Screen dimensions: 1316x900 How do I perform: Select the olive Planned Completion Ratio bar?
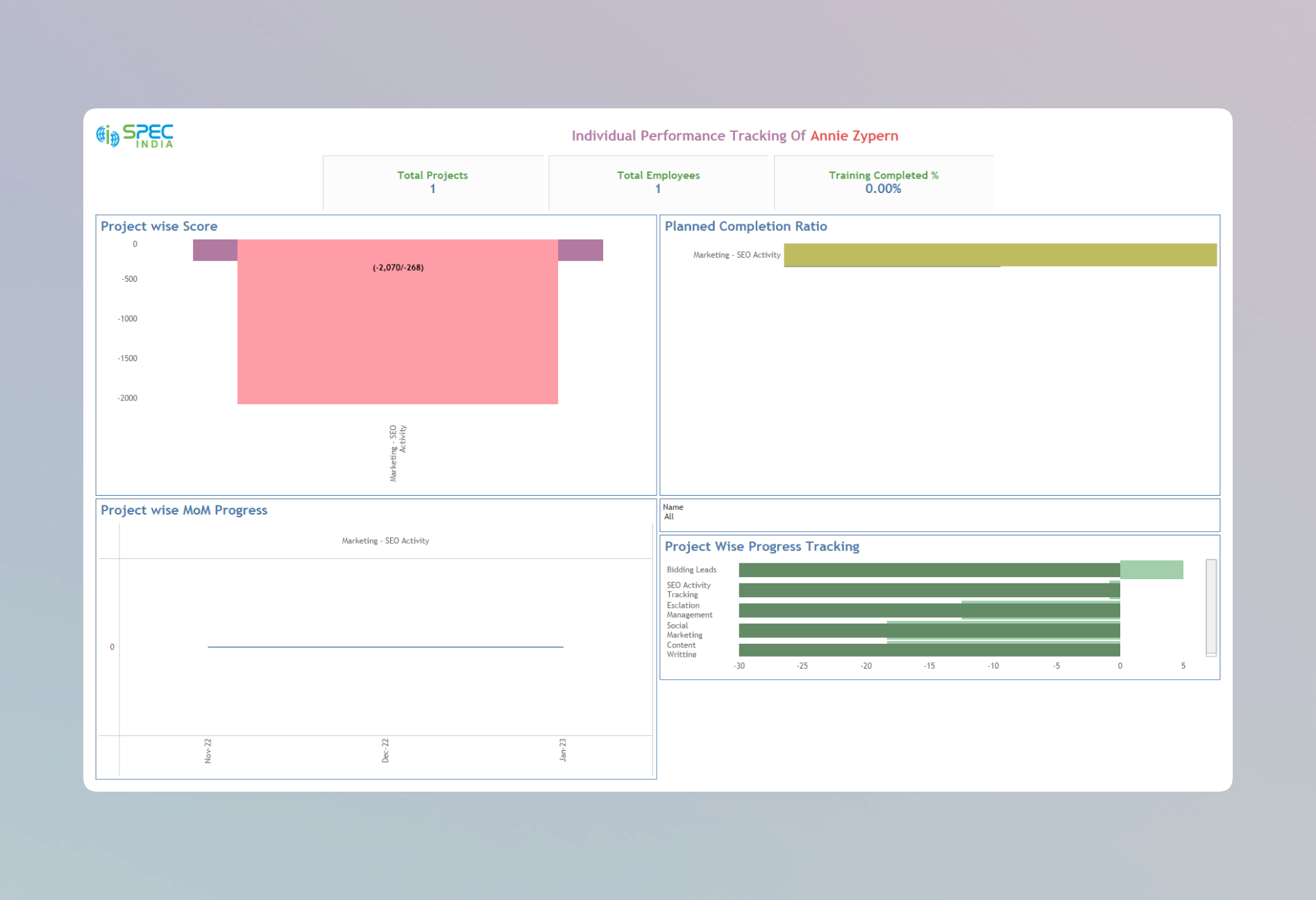click(x=1000, y=255)
